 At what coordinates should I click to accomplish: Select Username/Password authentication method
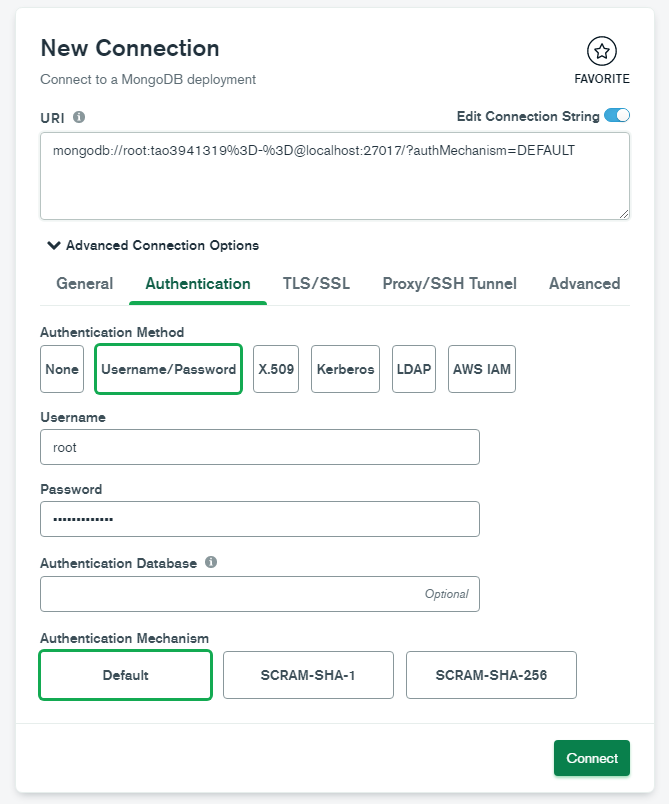tap(169, 369)
